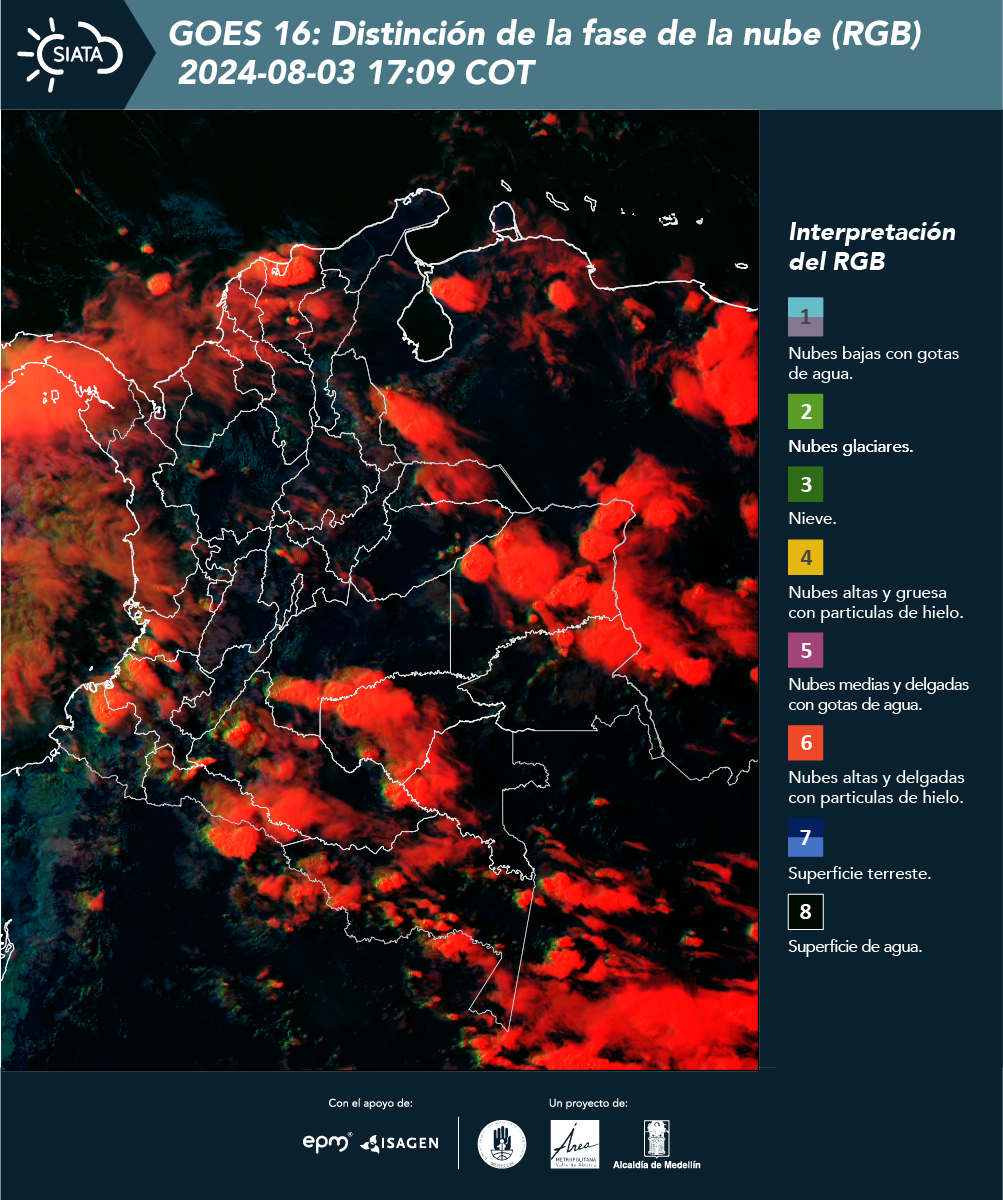Click 'Nubes altas y delgadas con particulas de hielo.'
1003x1200 pixels.
coord(876,787)
